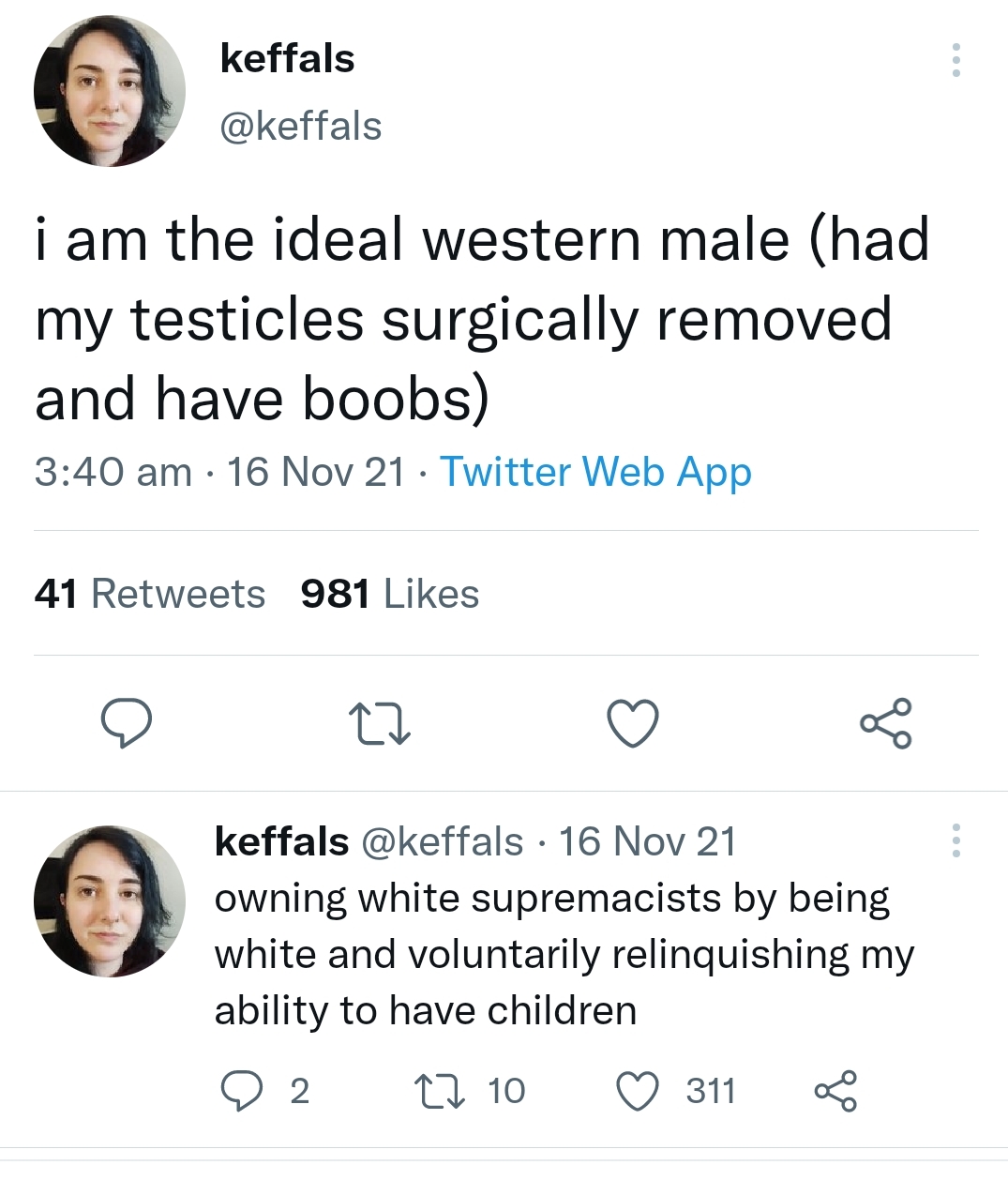Image resolution: width=1008 pixels, height=1180 pixels.
Task: Share the reply tweet
Action: pyautogui.click(x=835, y=1091)
